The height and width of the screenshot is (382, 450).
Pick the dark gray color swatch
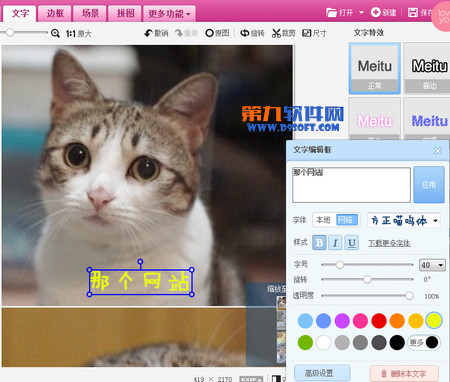(379, 342)
